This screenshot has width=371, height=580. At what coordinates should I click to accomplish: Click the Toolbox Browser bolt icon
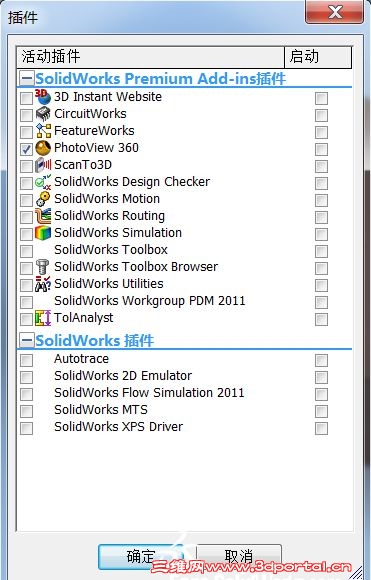43,267
